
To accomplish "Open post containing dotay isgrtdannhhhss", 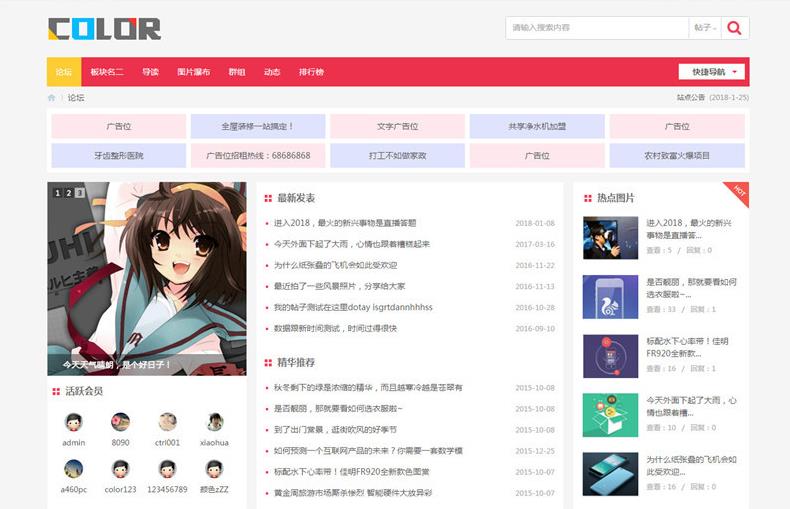I will (x=353, y=307).
